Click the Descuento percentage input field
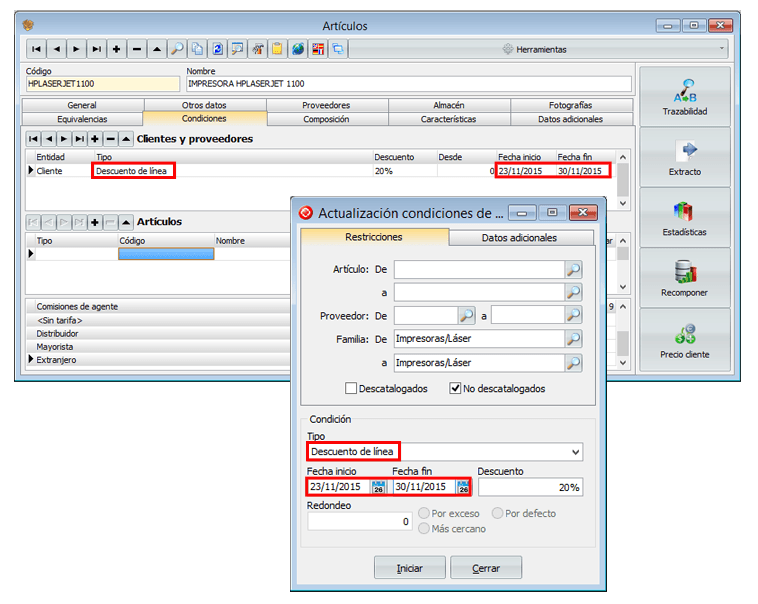This screenshot has width=758, height=604. pos(530,487)
